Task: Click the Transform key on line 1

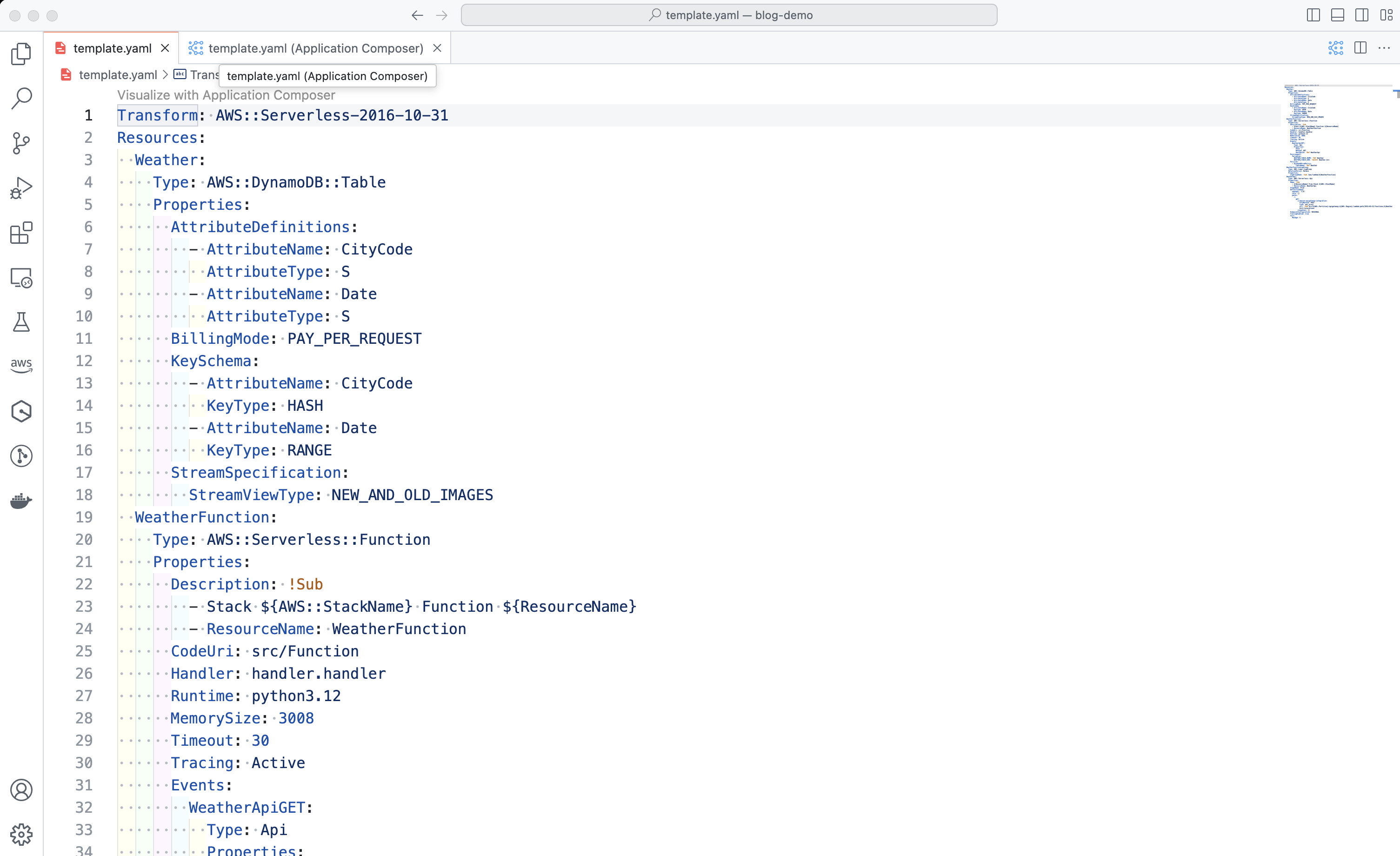Action: (157, 115)
